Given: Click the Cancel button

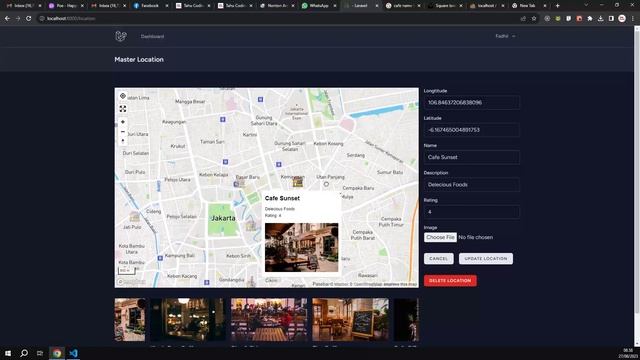Looking at the screenshot, I should coord(439,259).
